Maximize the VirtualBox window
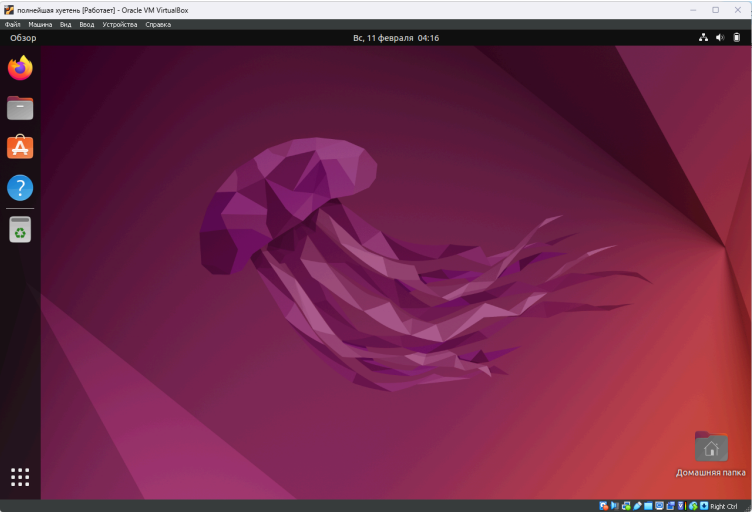The height and width of the screenshot is (512, 753). point(716,10)
